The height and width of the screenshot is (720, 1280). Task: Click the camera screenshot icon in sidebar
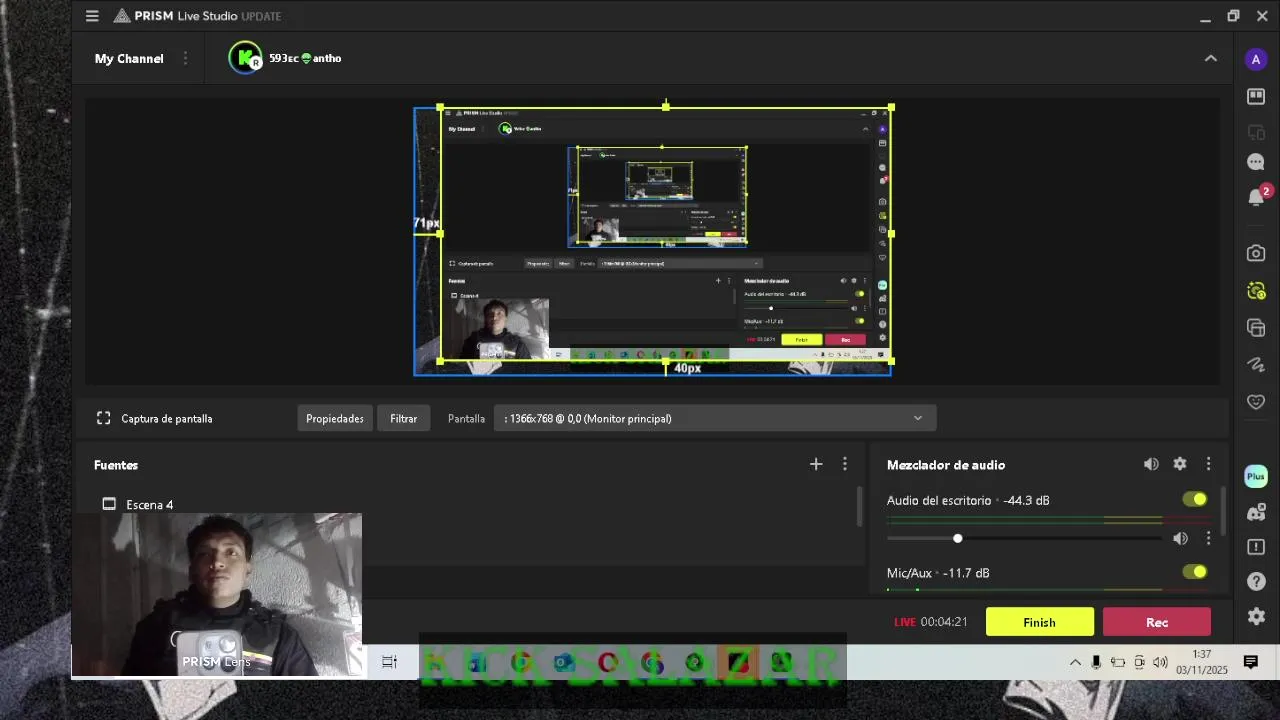click(x=1256, y=254)
